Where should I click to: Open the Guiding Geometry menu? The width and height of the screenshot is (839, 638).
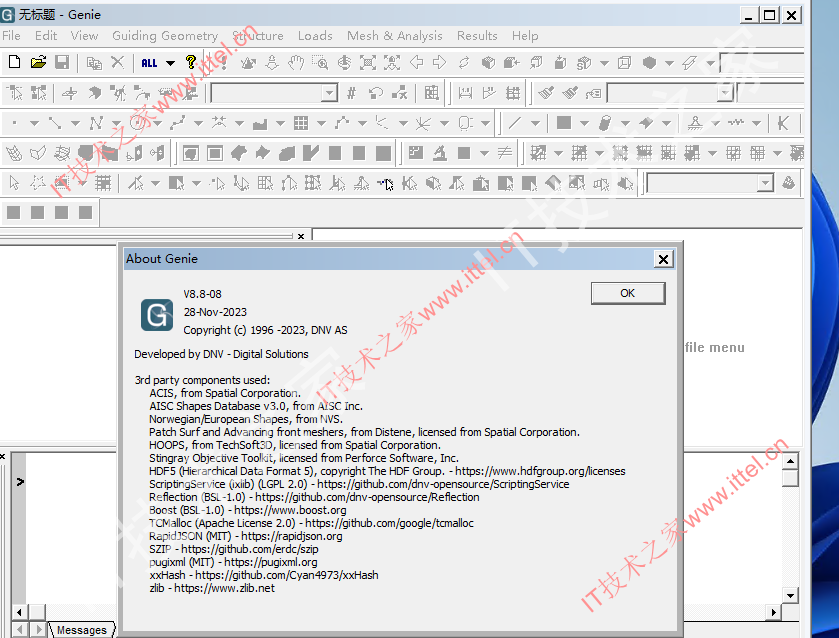[x=165, y=36]
